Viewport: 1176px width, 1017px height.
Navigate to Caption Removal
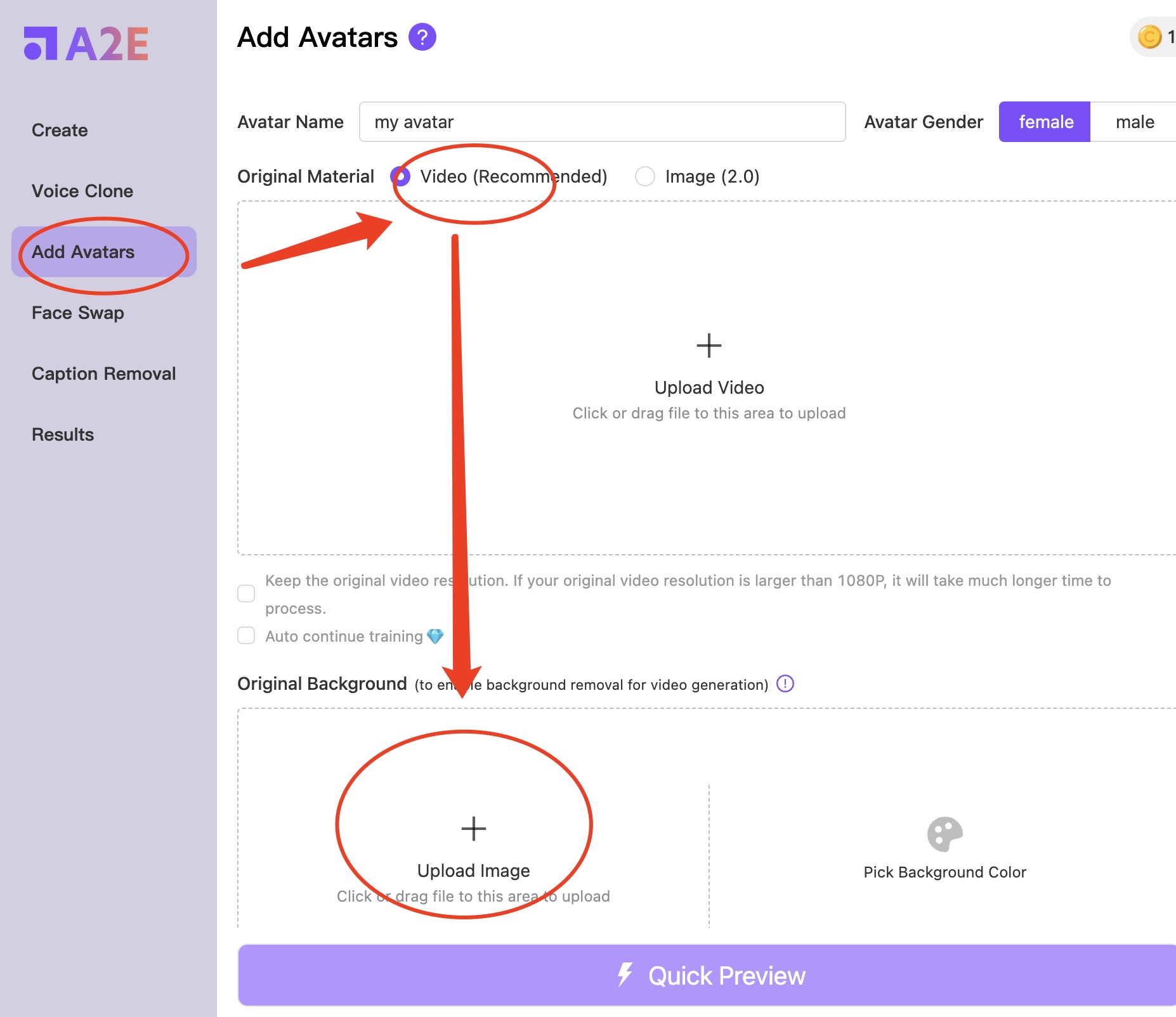click(x=104, y=373)
